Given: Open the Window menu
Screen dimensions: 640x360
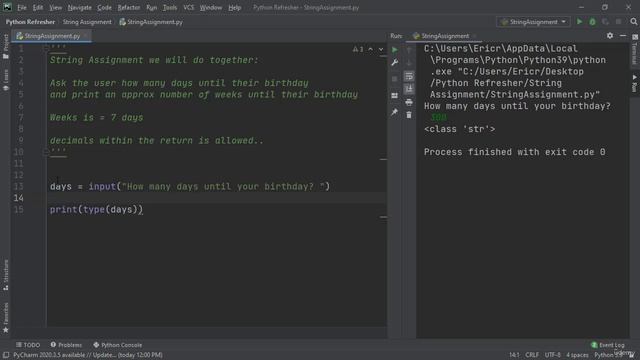Looking at the screenshot, I should tap(211, 7).
